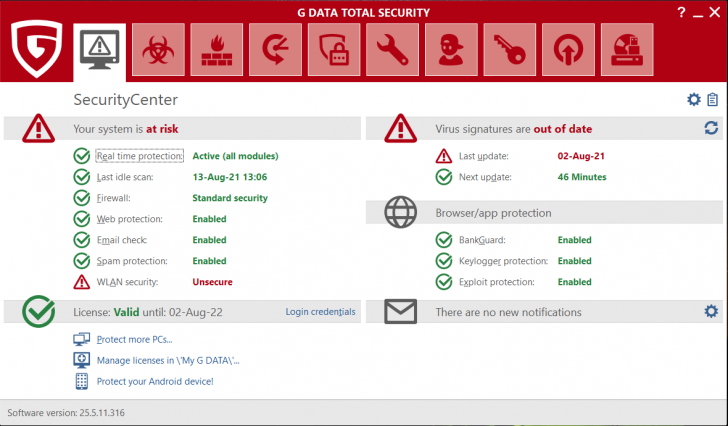Click the large license valid checkmark

[x=39, y=311]
